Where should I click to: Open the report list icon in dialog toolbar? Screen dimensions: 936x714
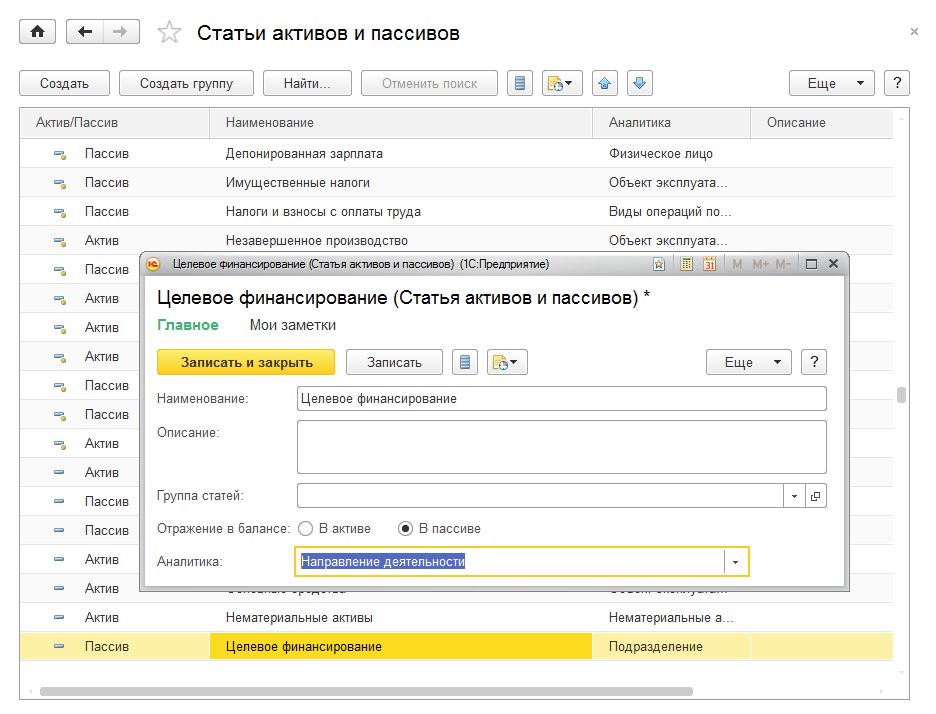[x=464, y=362]
